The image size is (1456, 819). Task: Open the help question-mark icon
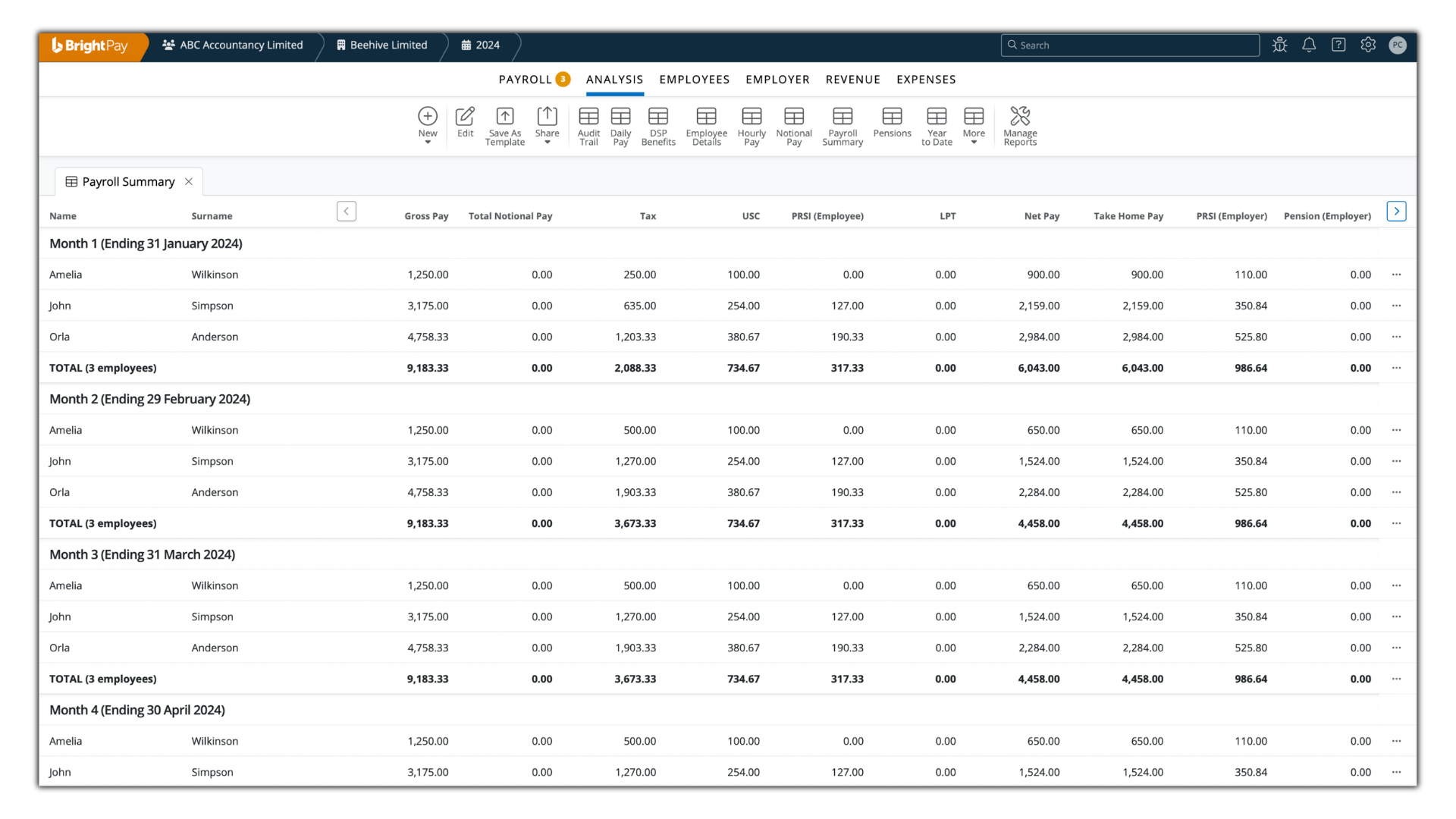1338,45
